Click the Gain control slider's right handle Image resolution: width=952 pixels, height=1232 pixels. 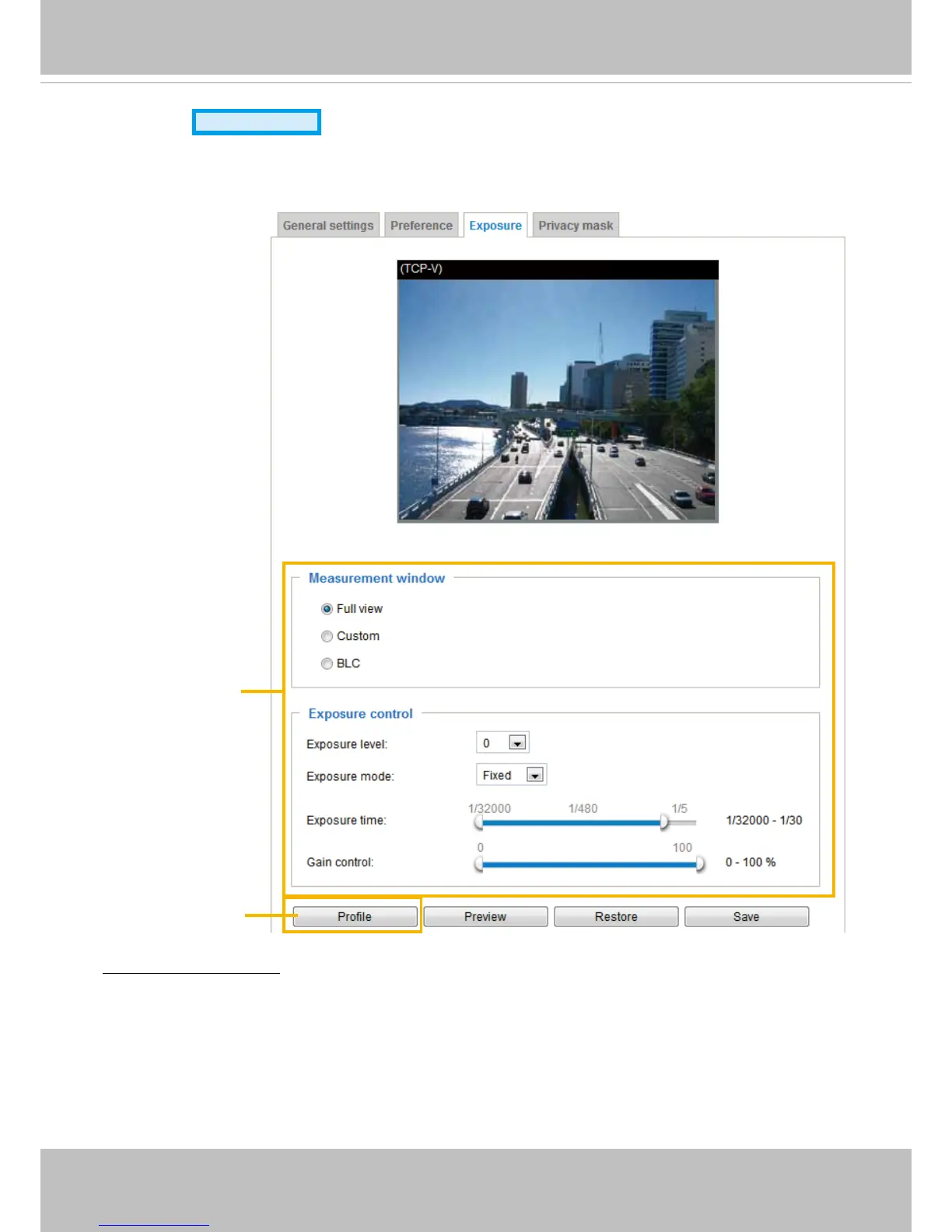click(700, 864)
